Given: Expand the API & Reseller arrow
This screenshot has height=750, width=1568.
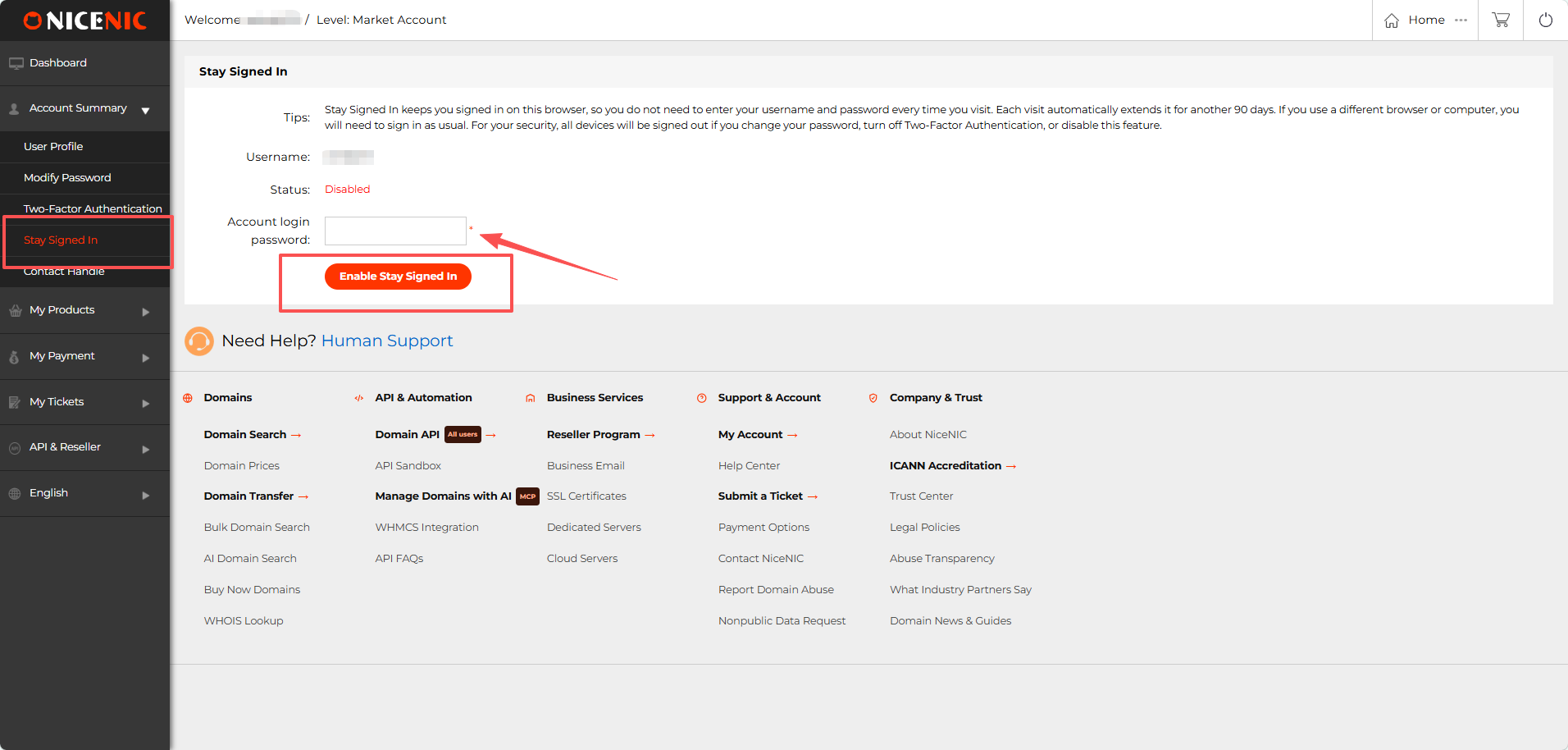Looking at the screenshot, I should tap(146, 450).
